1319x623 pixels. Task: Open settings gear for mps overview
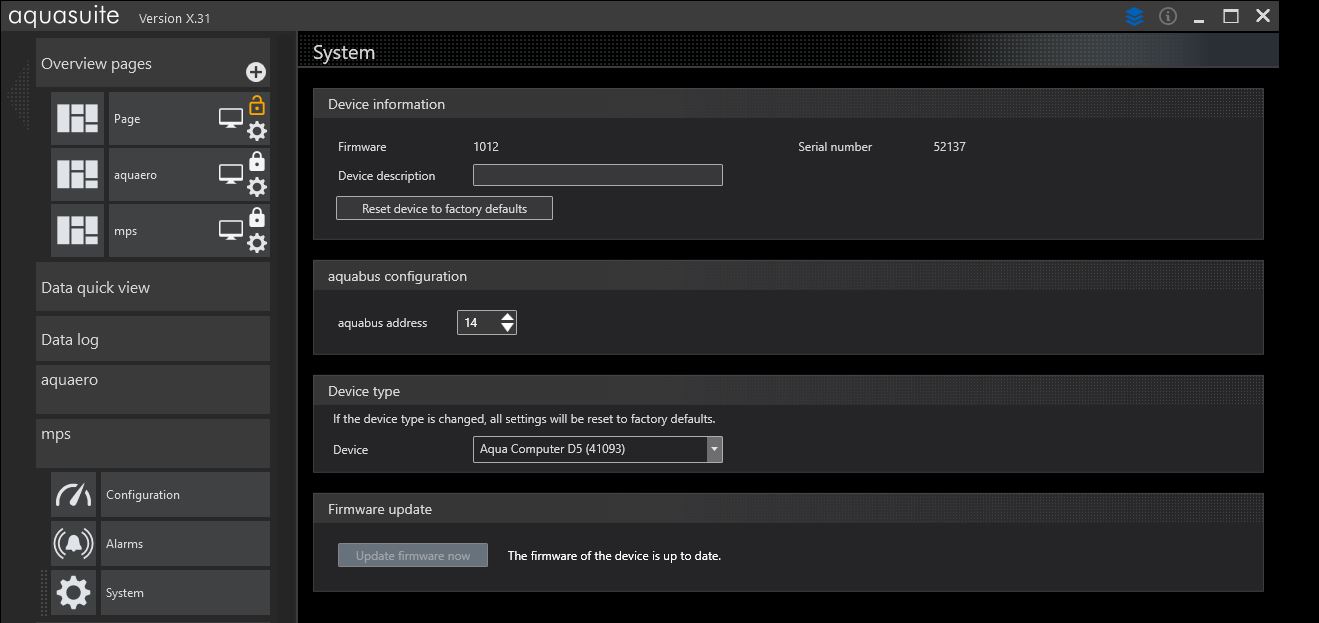[257, 243]
